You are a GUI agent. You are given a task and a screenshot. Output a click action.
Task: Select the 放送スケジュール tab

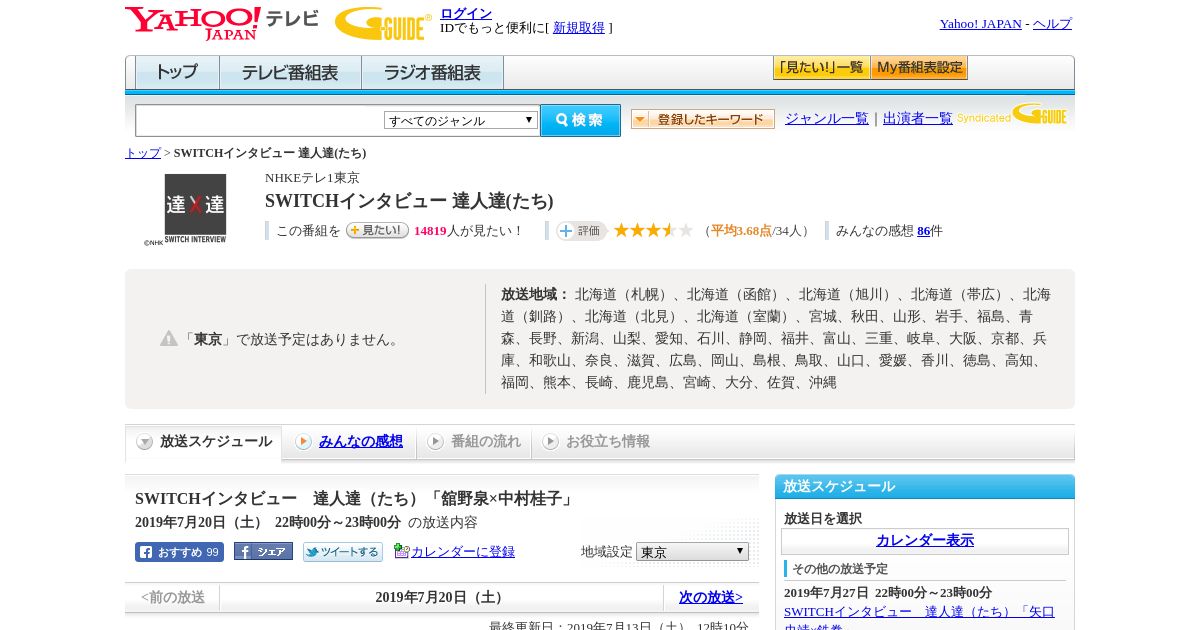204,442
